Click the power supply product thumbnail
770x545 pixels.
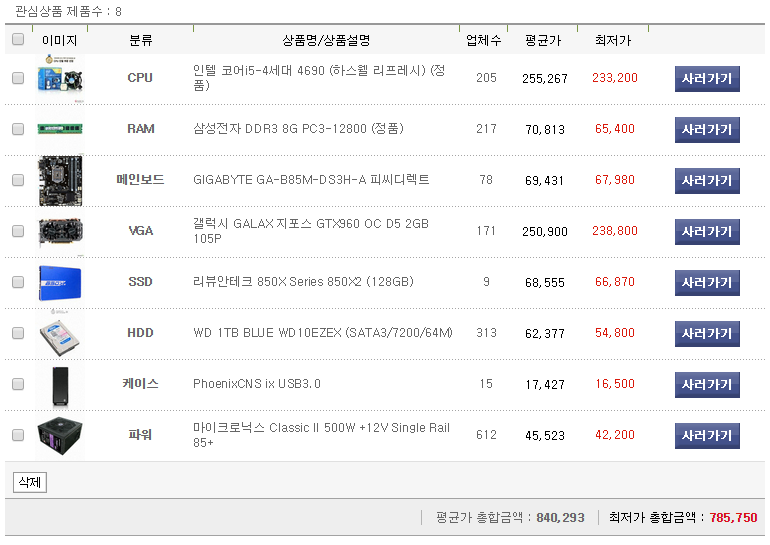coord(60,435)
